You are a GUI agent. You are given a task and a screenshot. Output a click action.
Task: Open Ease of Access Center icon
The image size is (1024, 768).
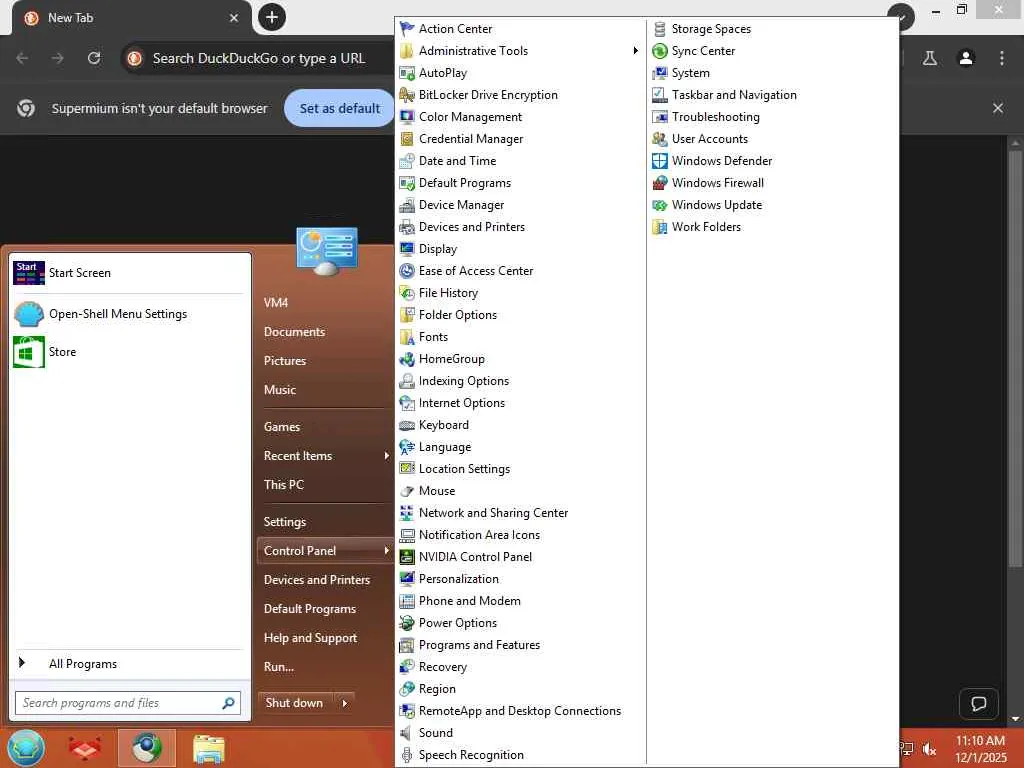407,271
